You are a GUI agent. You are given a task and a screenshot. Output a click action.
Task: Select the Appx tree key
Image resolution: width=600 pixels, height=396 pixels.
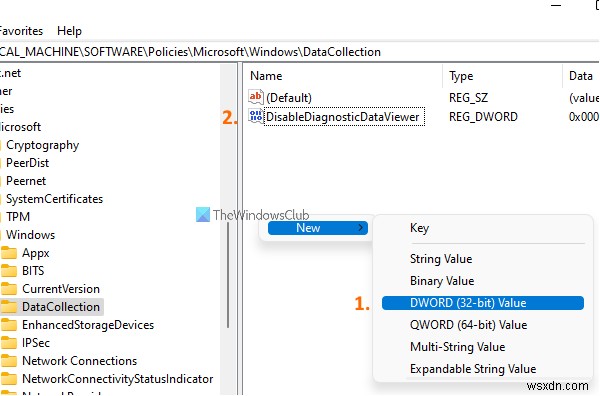click(x=36, y=253)
